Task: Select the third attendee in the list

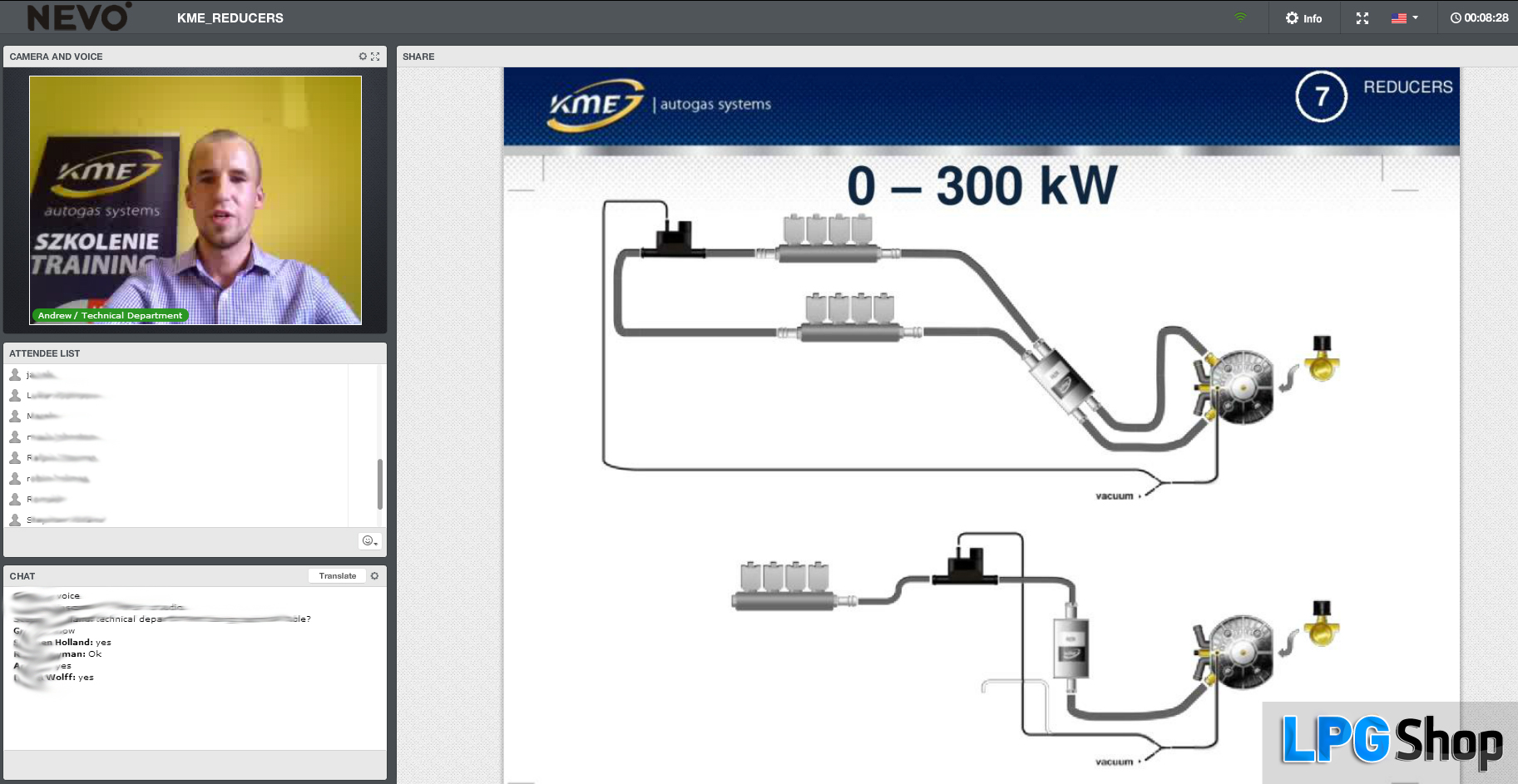Action: click(x=175, y=417)
